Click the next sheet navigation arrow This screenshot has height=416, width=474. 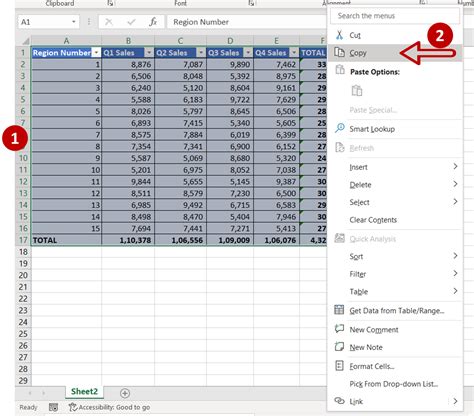point(44,393)
